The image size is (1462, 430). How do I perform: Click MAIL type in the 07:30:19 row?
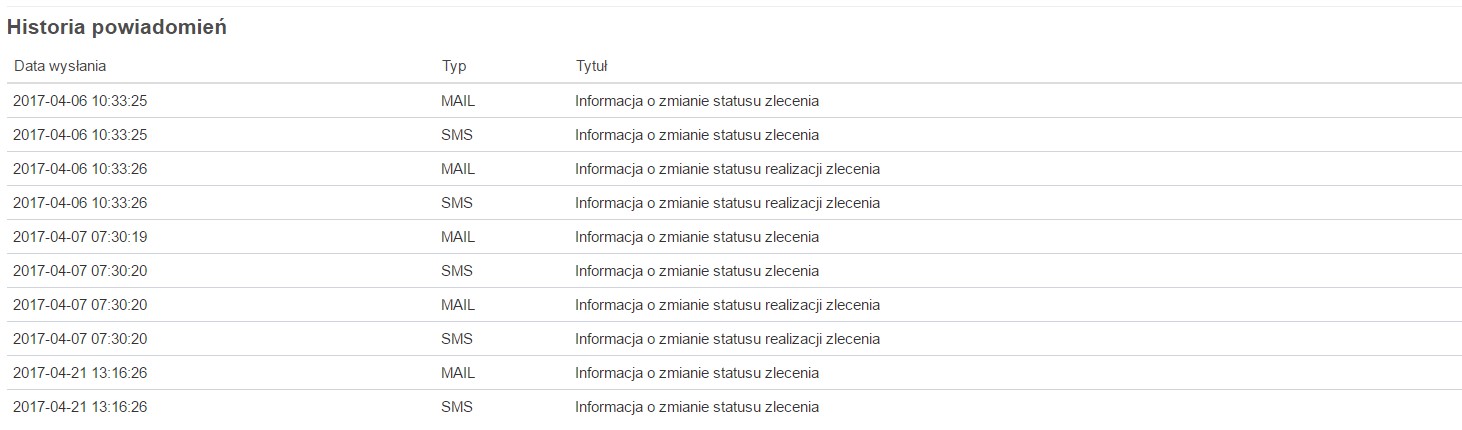(457, 237)
